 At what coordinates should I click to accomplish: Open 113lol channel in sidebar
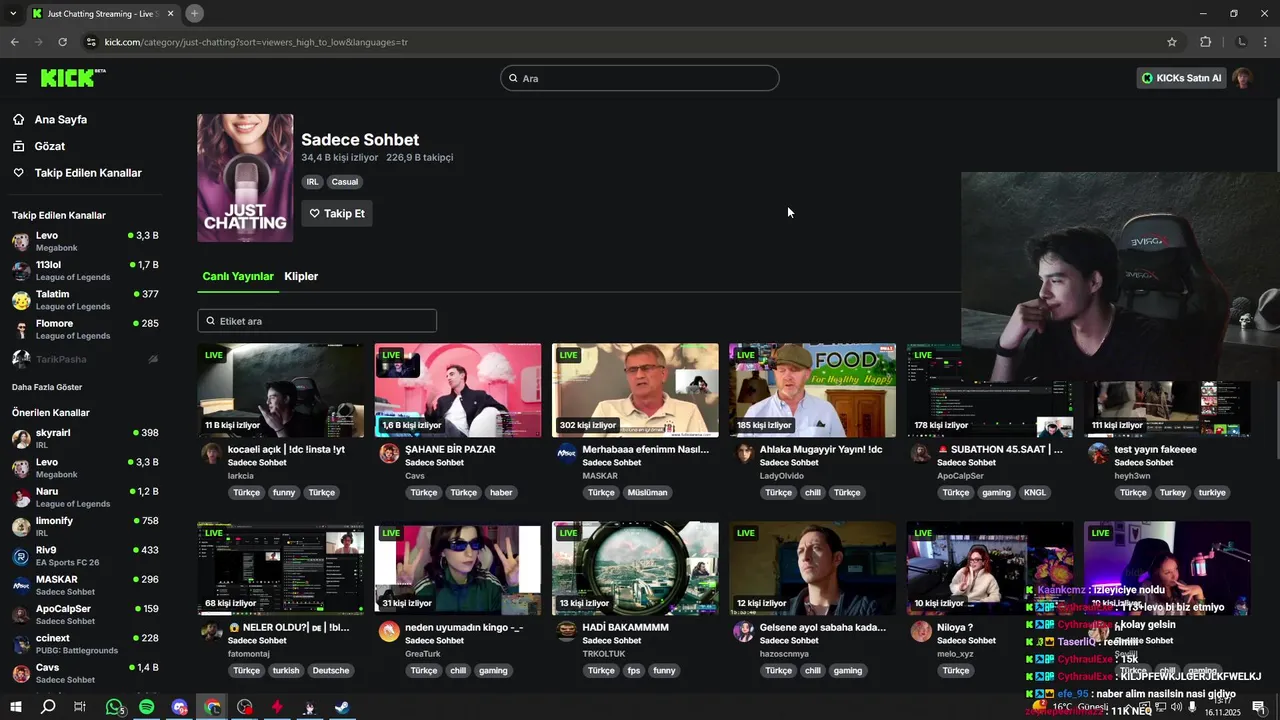85,271
